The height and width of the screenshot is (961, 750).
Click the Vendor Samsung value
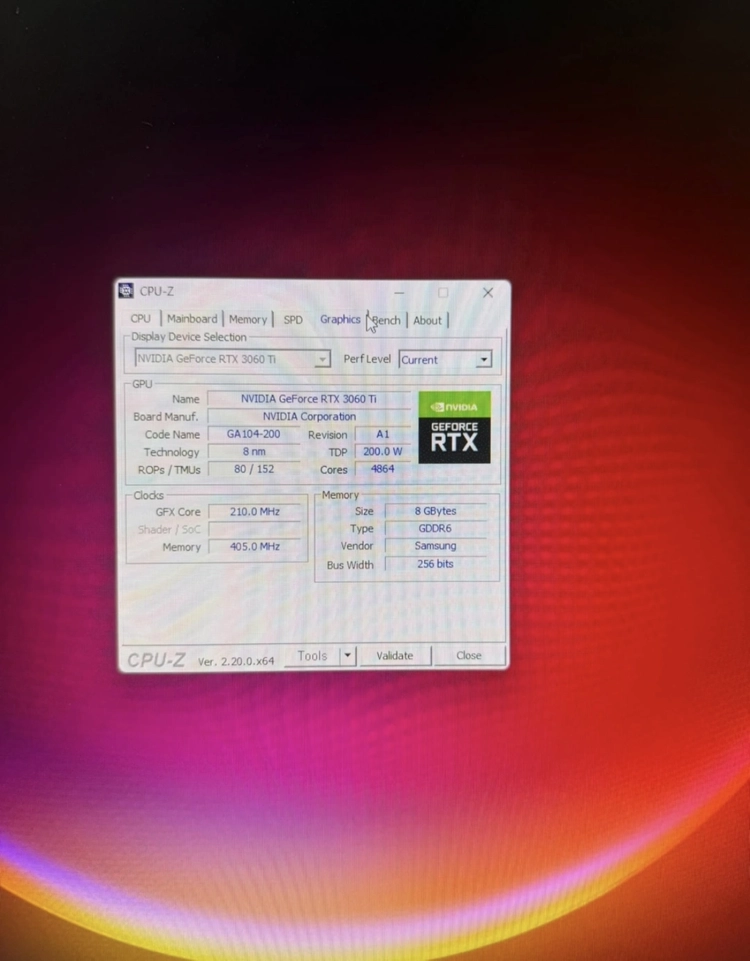click(435, 546)
